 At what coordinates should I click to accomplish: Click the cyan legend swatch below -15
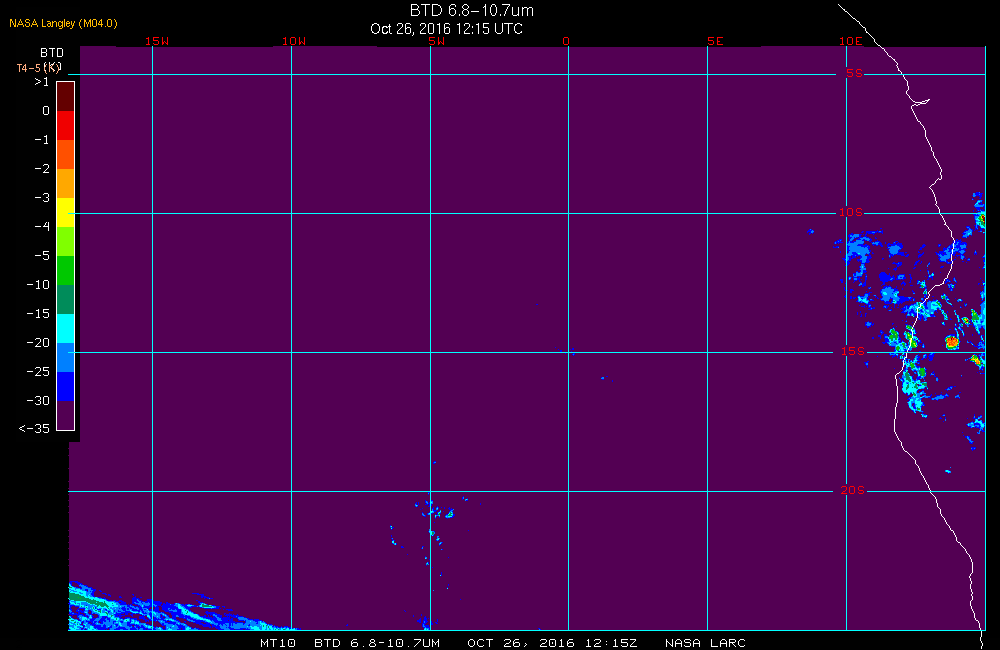(x=66, y=329)
